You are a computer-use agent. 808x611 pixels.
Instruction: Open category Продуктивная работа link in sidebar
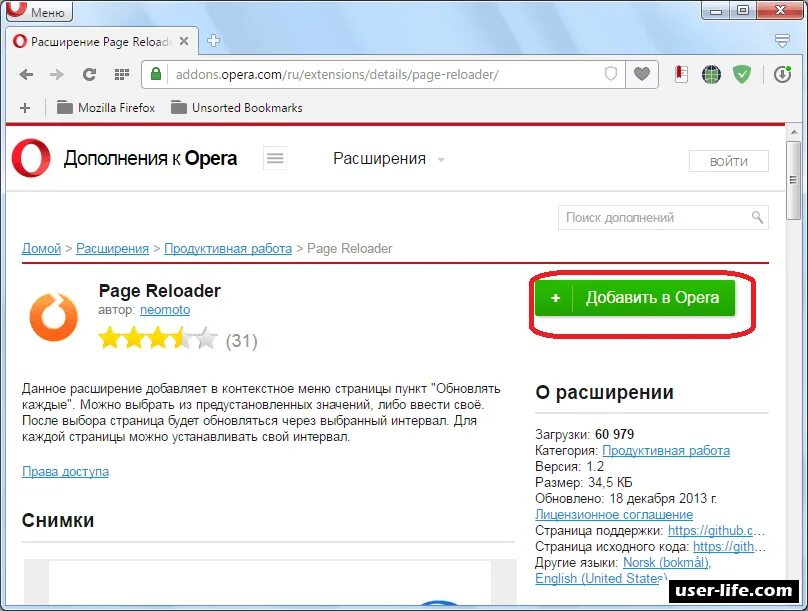pyautogui.click(x=666, y=451)
